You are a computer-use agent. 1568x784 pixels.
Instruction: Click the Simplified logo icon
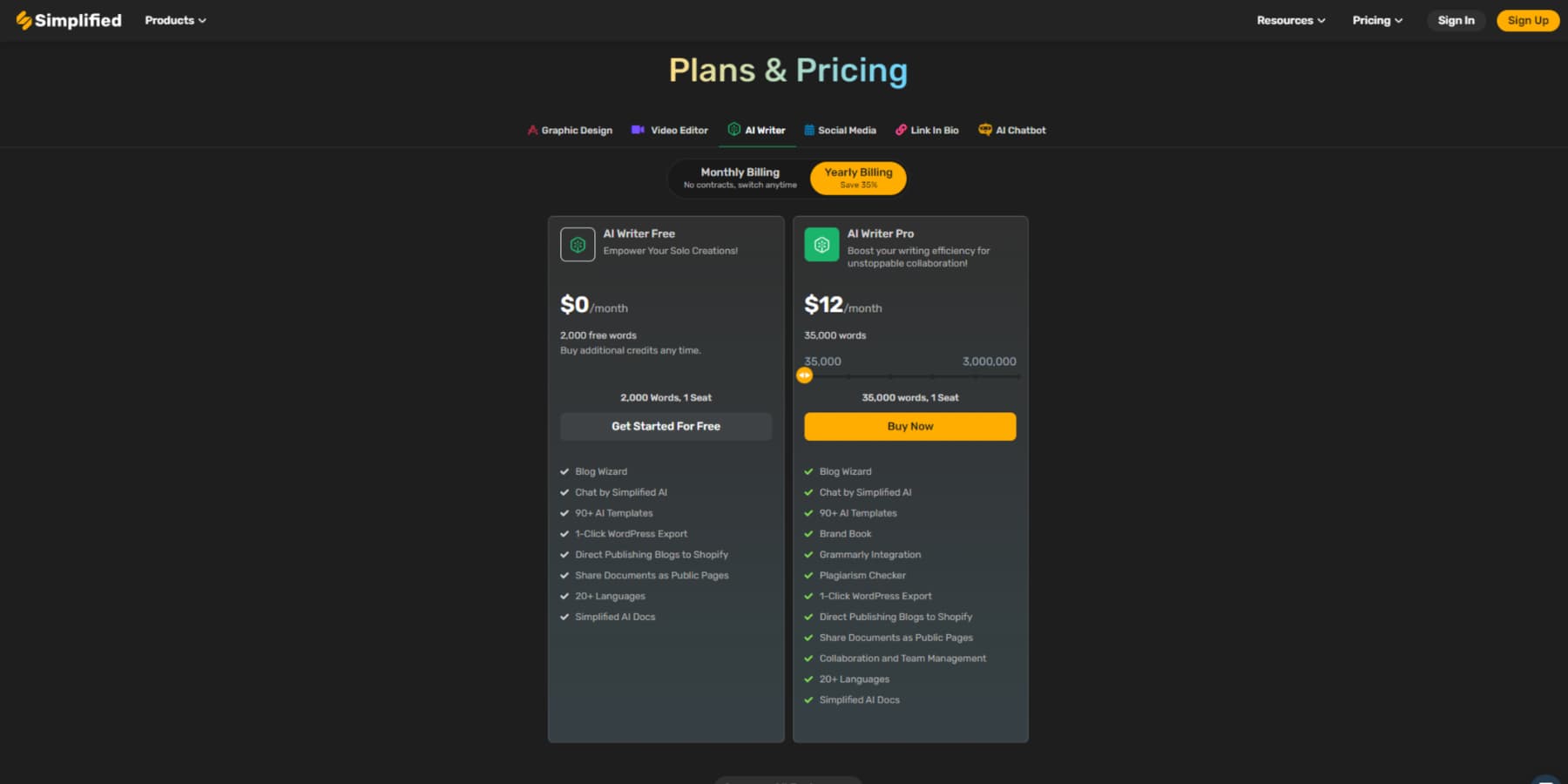23,19
